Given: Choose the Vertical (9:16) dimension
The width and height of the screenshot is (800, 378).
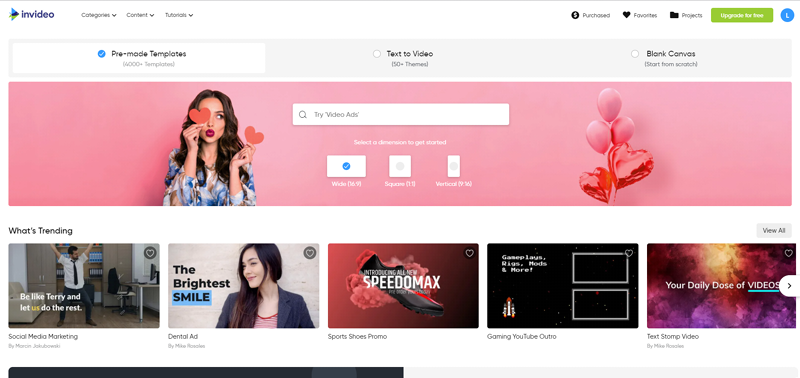Looking at the screenshot, I should pos(454,166).
